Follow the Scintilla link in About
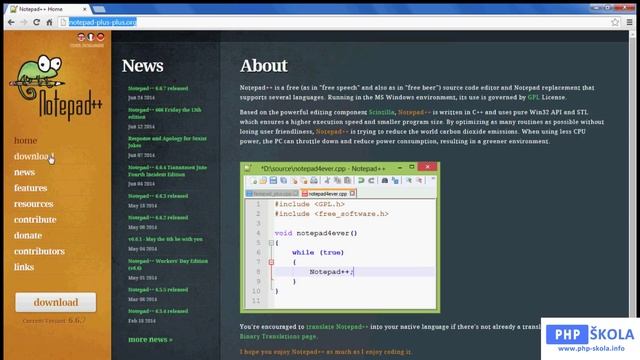 (x=382, y=112)
